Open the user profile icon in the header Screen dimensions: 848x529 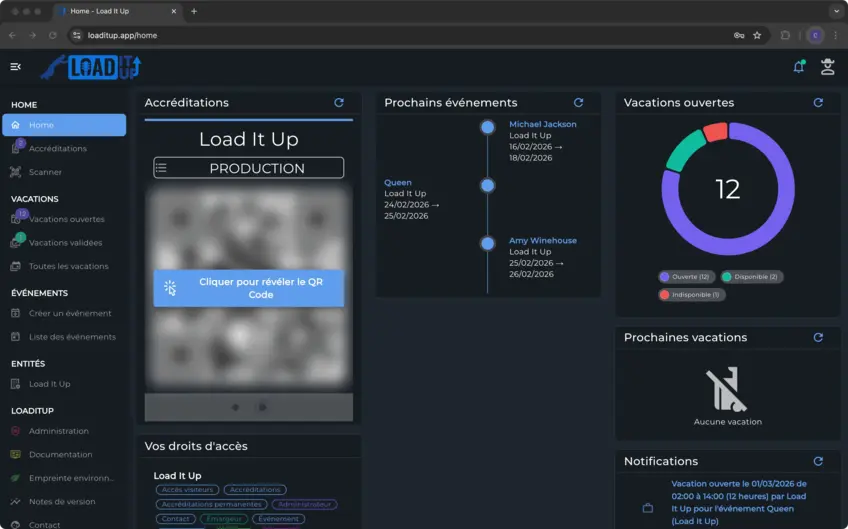(827, 67)
